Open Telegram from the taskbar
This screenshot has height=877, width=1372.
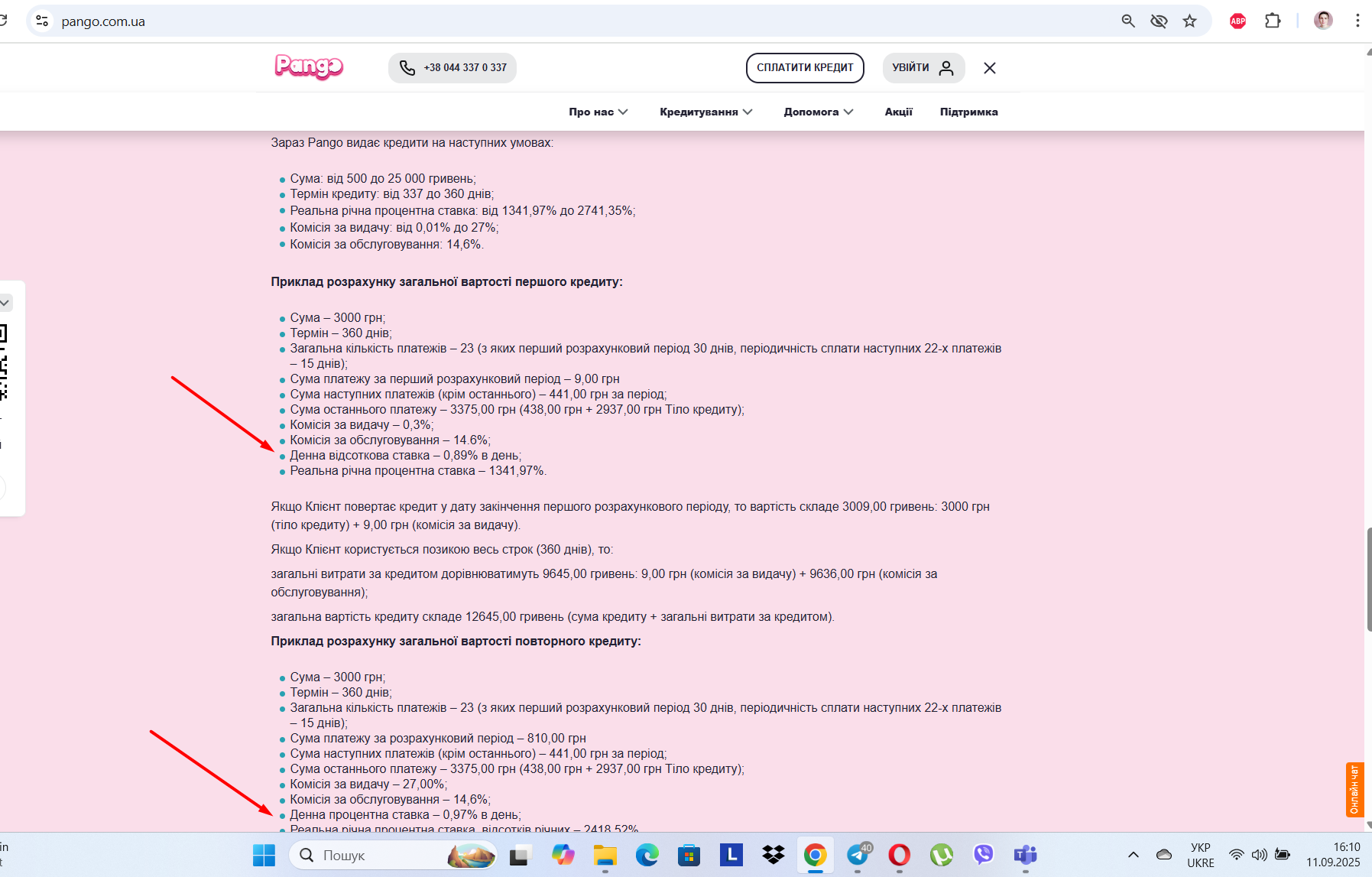click(858, 855)
